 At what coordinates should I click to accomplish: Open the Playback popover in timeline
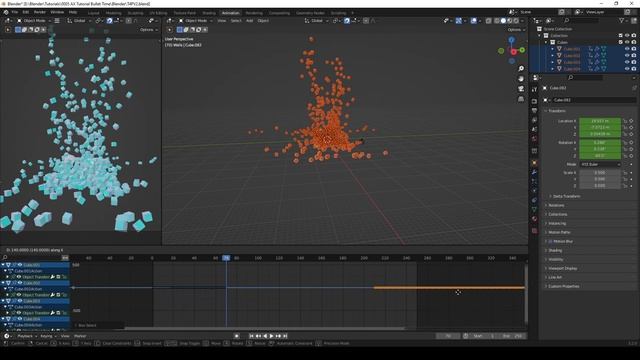click(x=27, y=336)
